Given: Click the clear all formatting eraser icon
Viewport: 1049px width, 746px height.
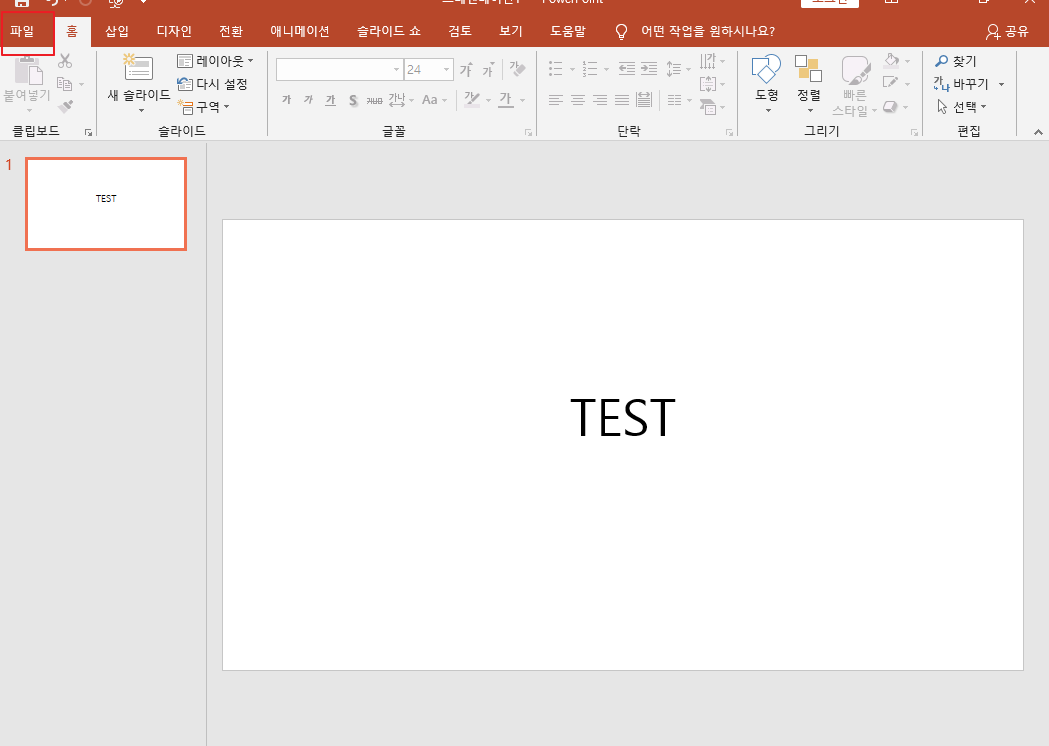Looking at the screenshot, I should [517, 68].
